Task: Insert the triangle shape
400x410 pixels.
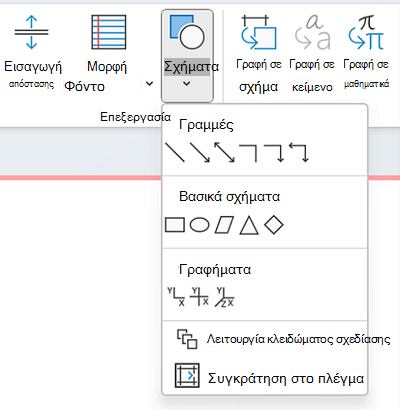Action: pos(249,225)
